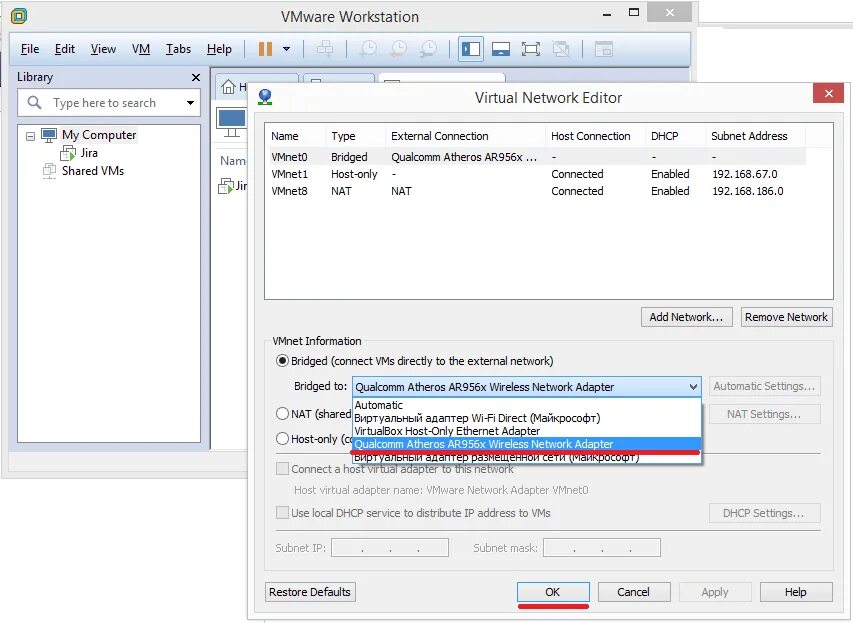Screen dimensions: 853x623
Task: Select the Bridged radio button
Action: point(282,361)
